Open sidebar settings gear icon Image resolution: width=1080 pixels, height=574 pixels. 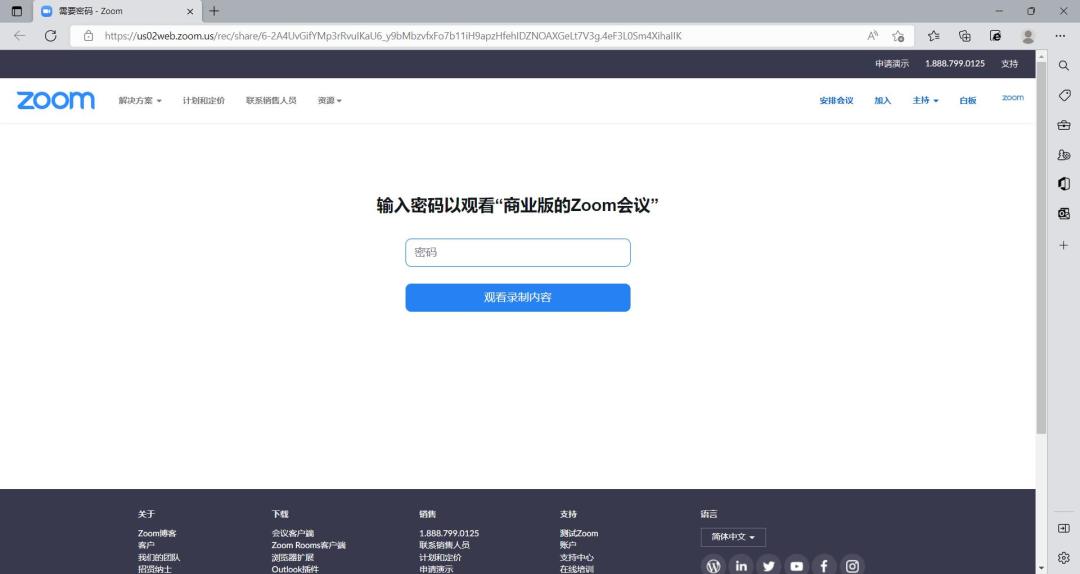pos(1063,557)
